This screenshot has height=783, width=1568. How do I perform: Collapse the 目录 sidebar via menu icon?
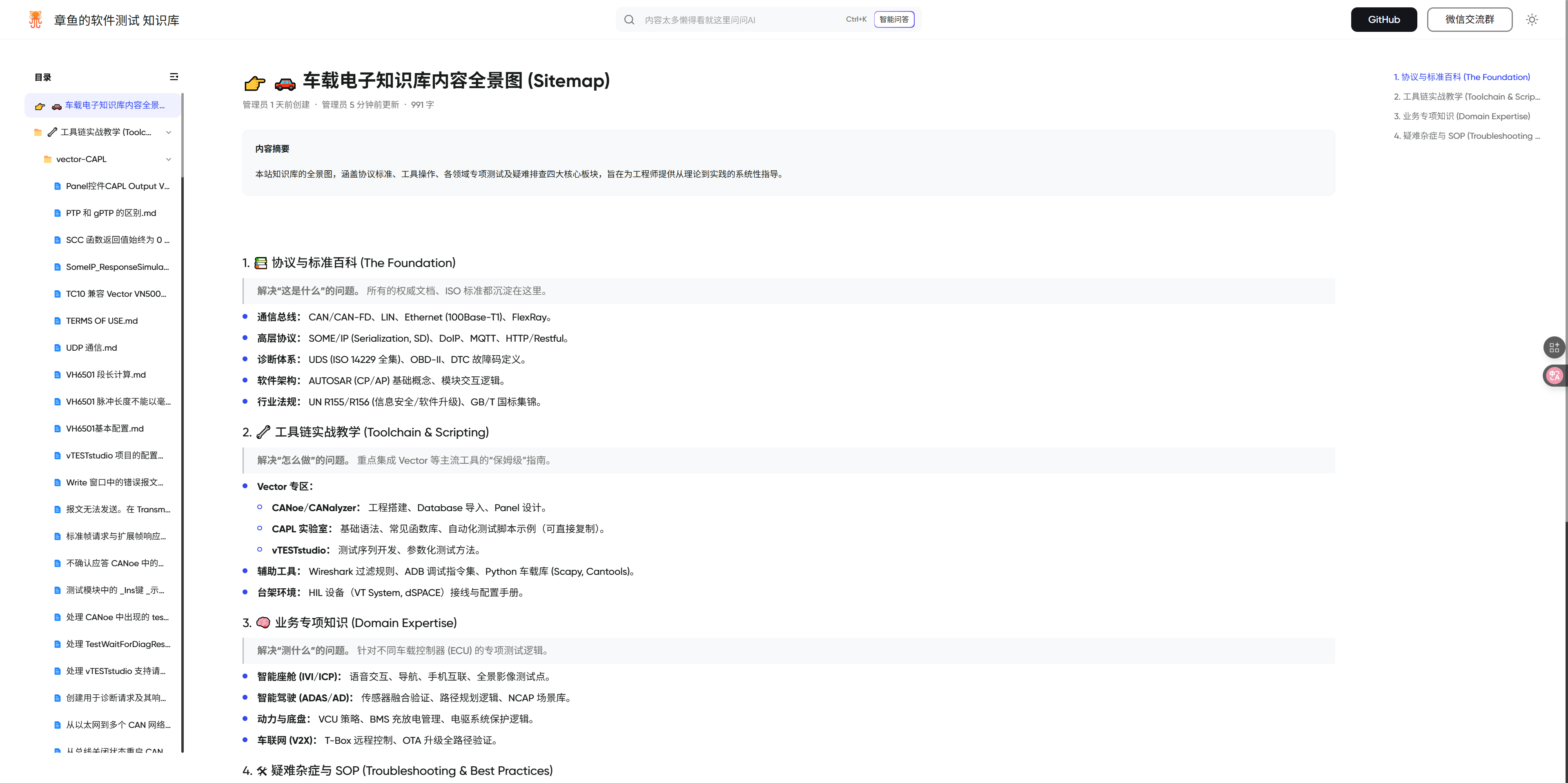click(174, 77)
